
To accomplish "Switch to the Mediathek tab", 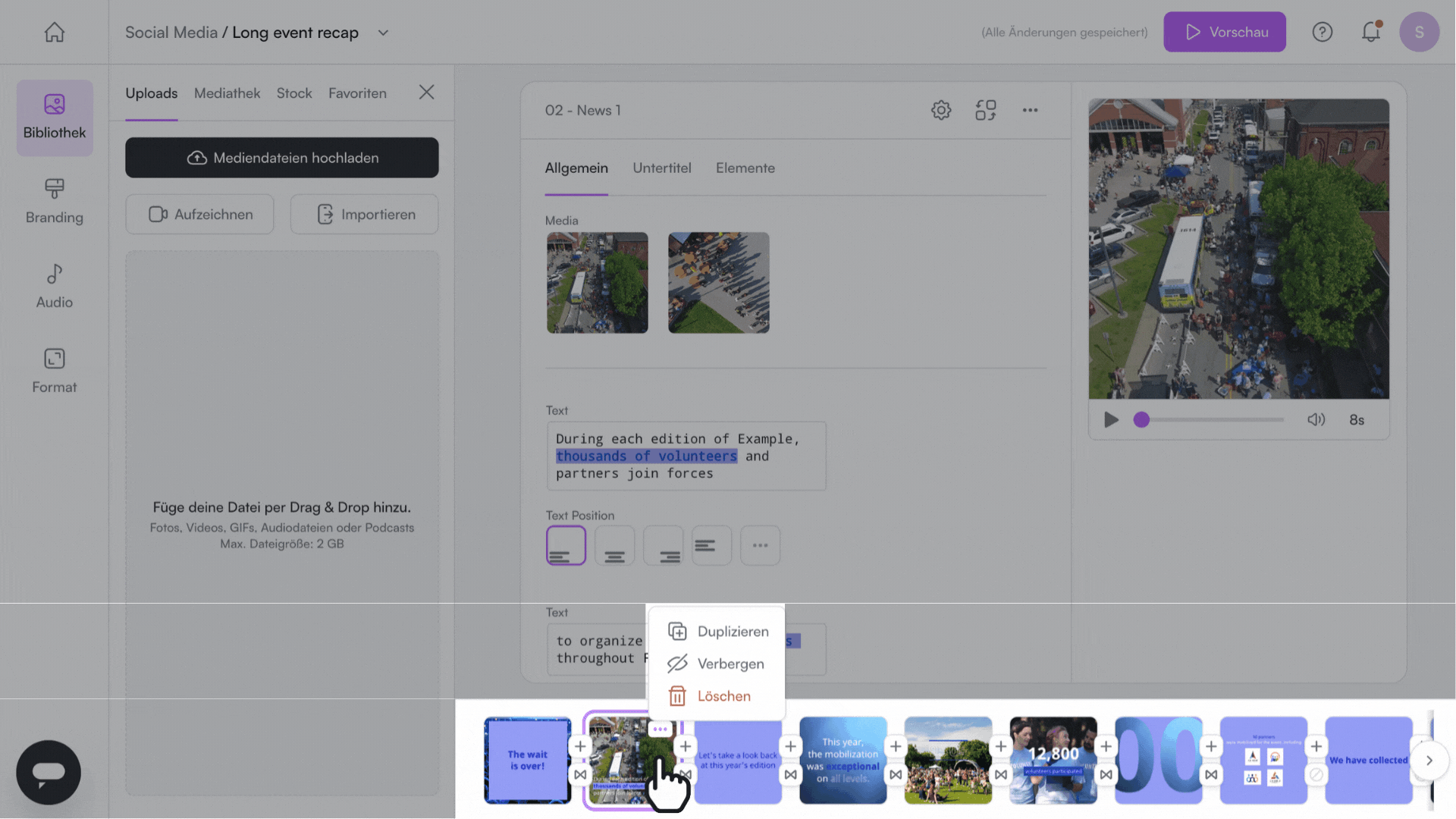I will pyautogui.click(x=227, y=93).
